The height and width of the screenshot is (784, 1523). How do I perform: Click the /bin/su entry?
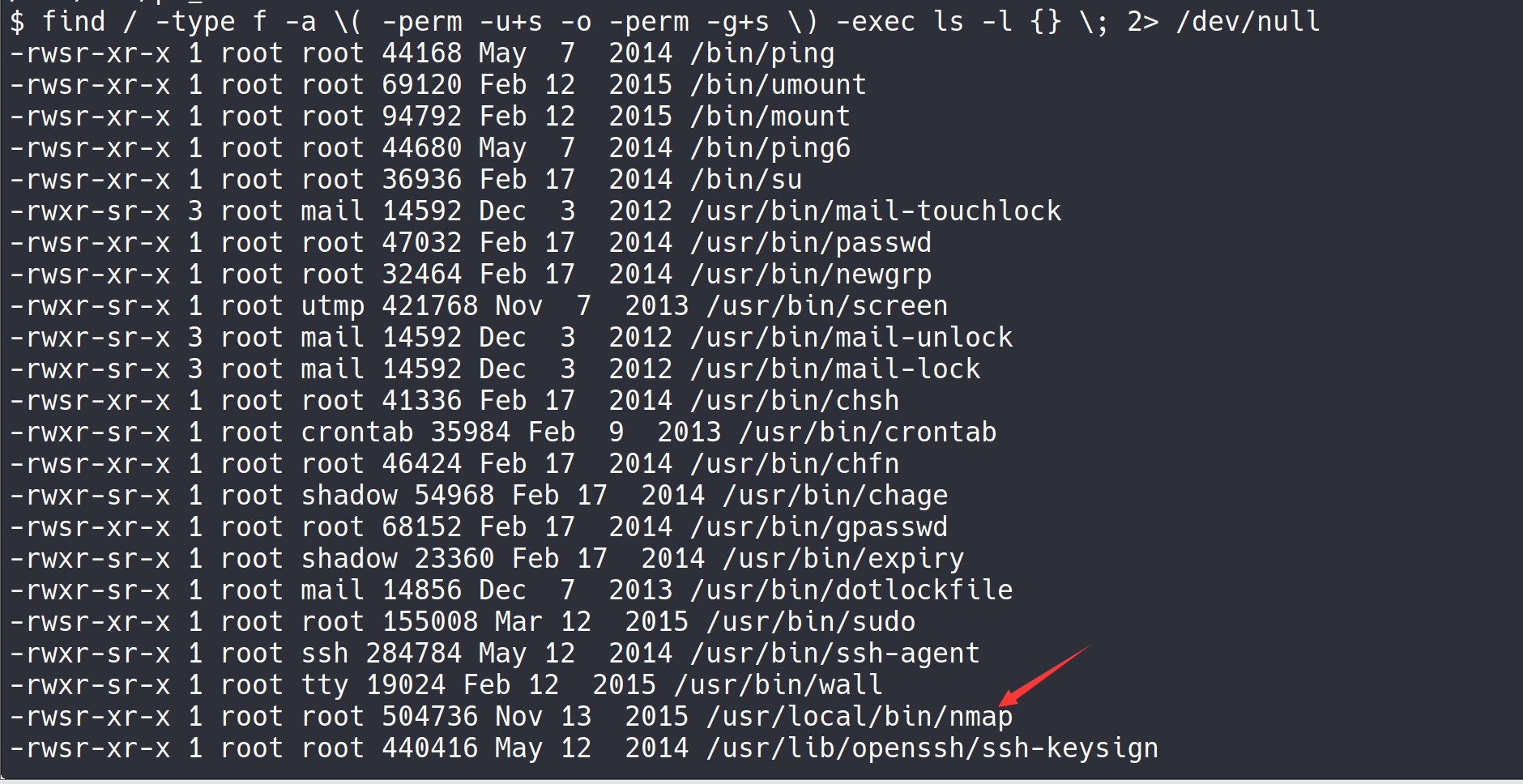tap(745, 180)
